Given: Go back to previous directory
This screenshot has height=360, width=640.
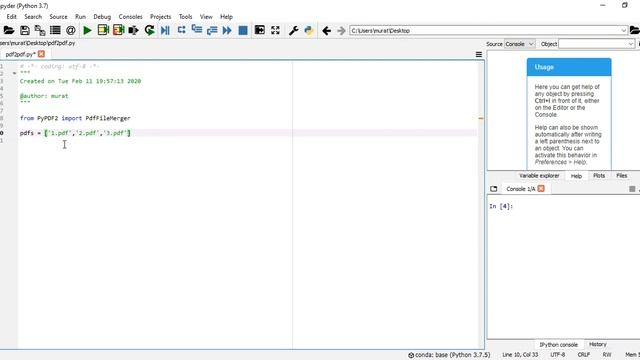Looking at the screenshot, I should click(x=327, y=30).
